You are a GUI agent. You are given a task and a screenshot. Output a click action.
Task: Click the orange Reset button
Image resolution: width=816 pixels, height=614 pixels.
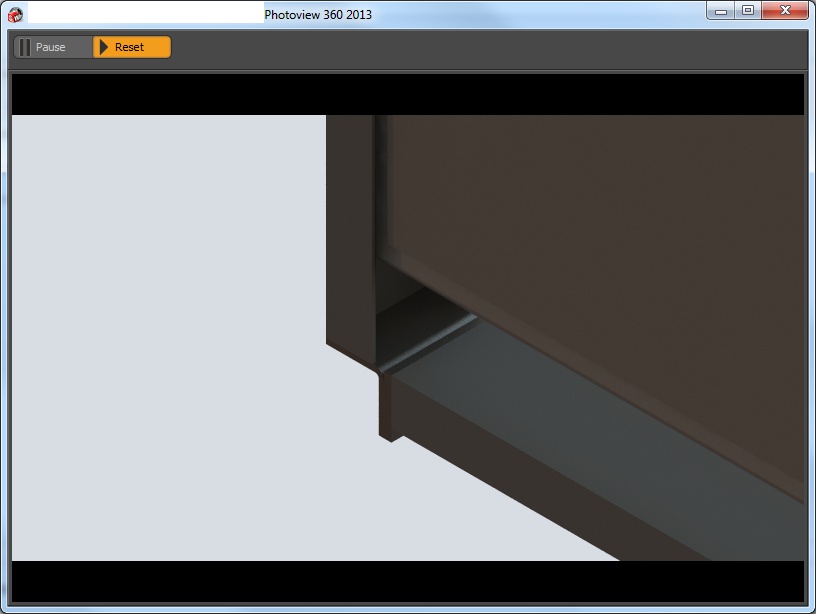132,47
